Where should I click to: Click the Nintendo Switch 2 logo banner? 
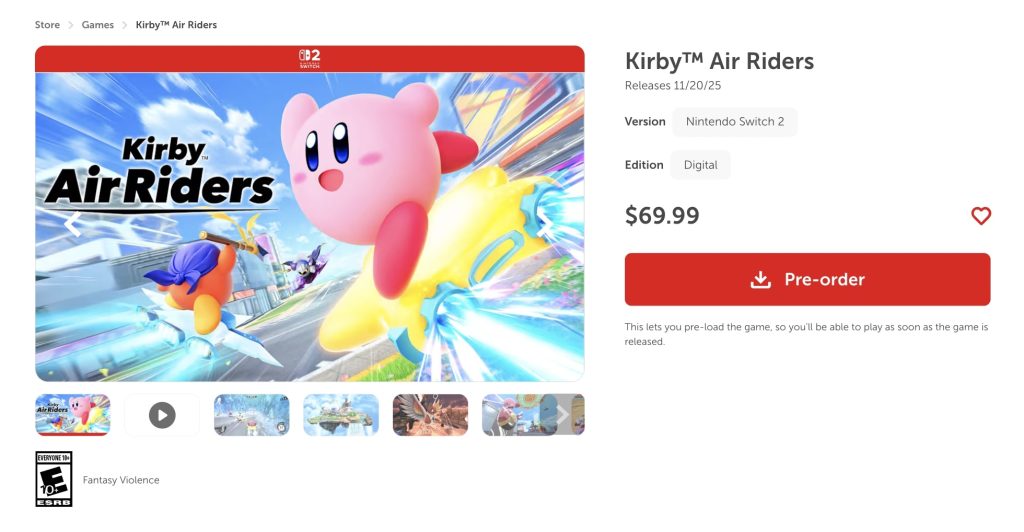point(310,59)
